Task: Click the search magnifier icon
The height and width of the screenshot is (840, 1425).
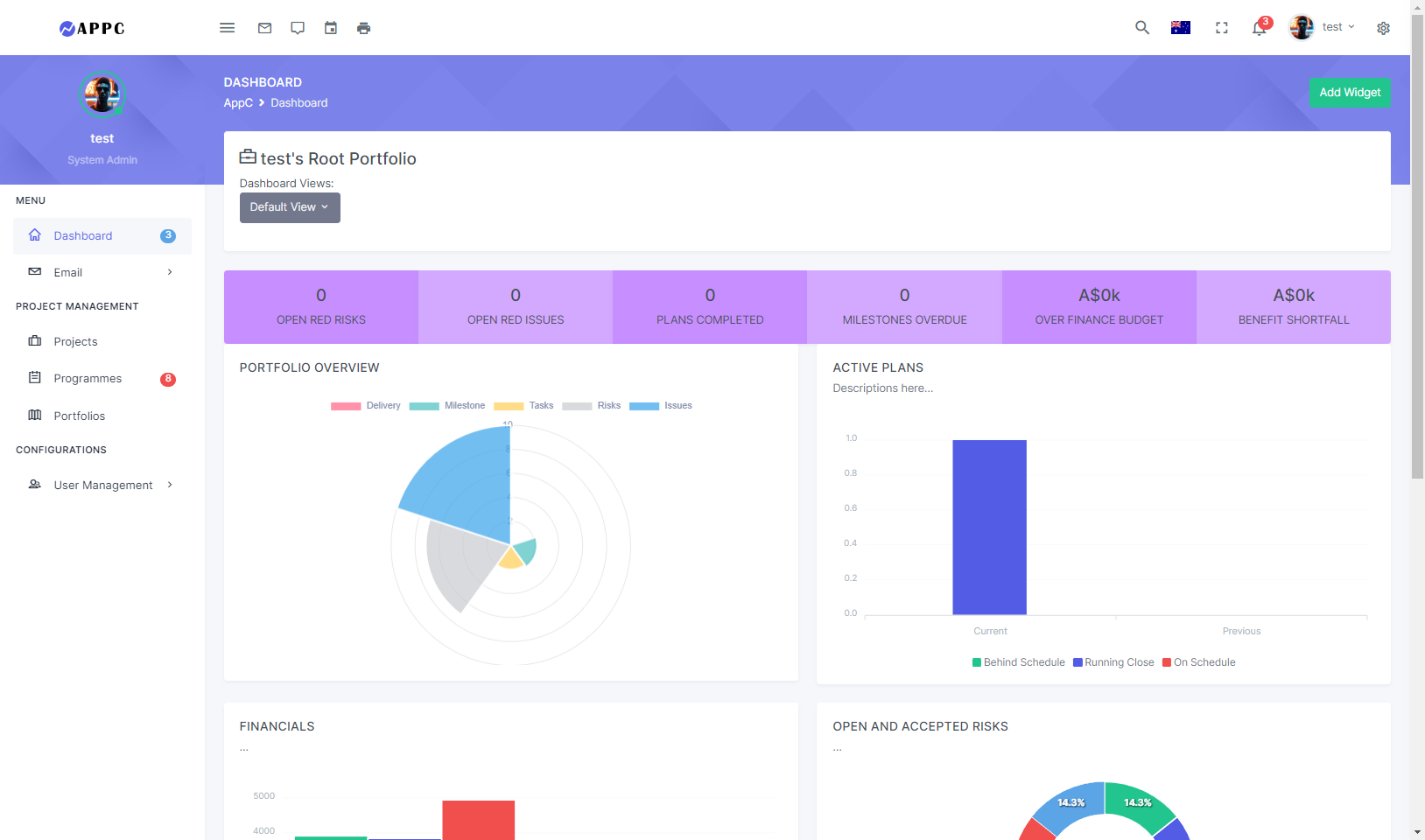Action: tap(1142, 28)
